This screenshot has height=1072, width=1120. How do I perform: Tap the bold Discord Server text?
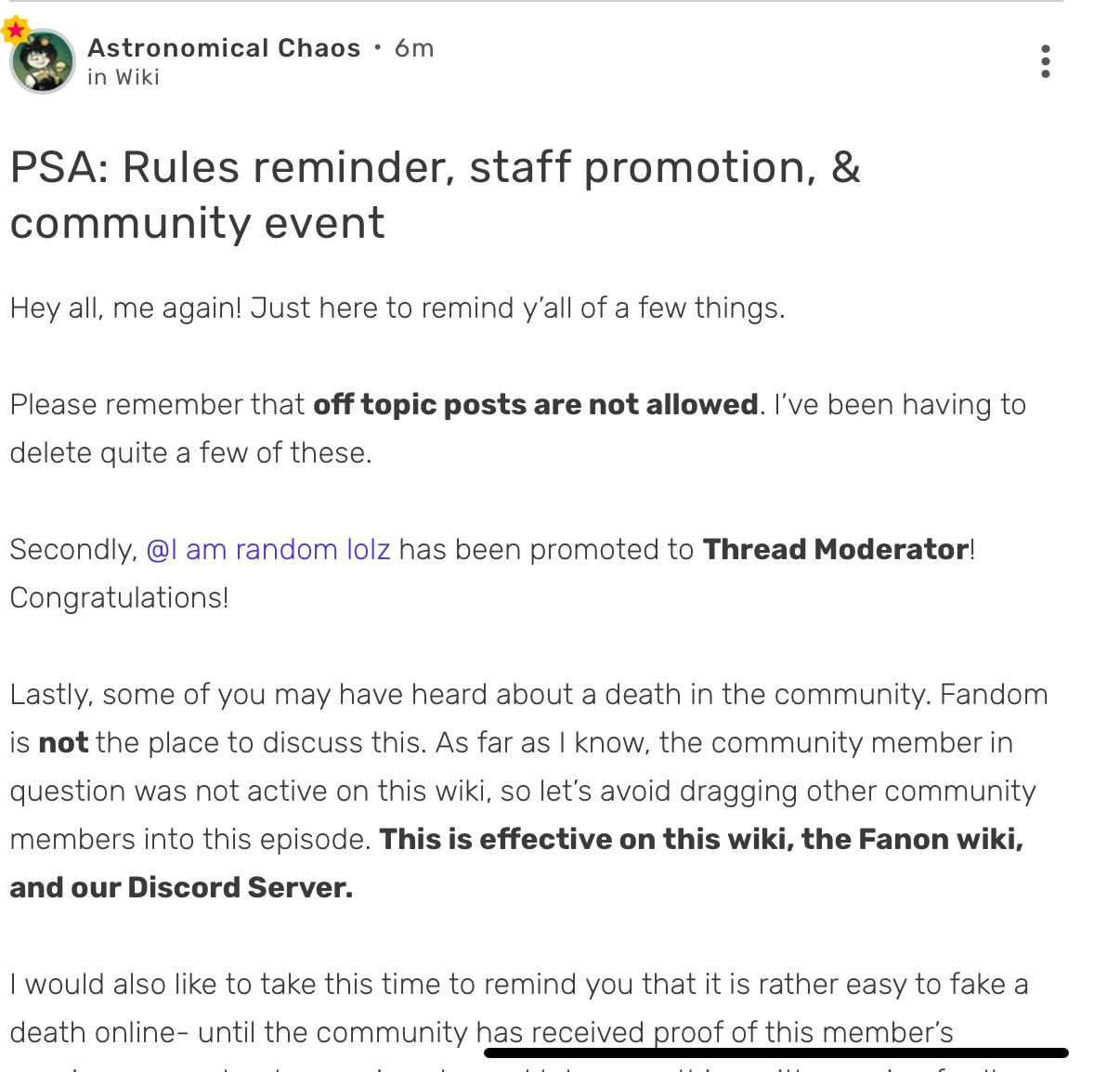(x=241, y=887)
